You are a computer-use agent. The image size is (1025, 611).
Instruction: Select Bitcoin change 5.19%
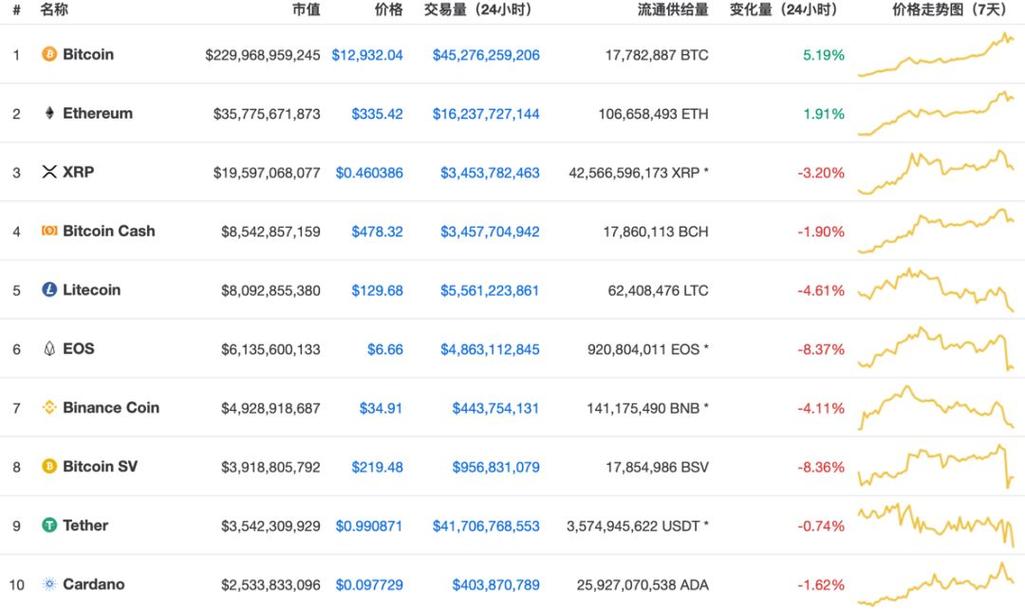pyautogui.click(x=824, y=55)
